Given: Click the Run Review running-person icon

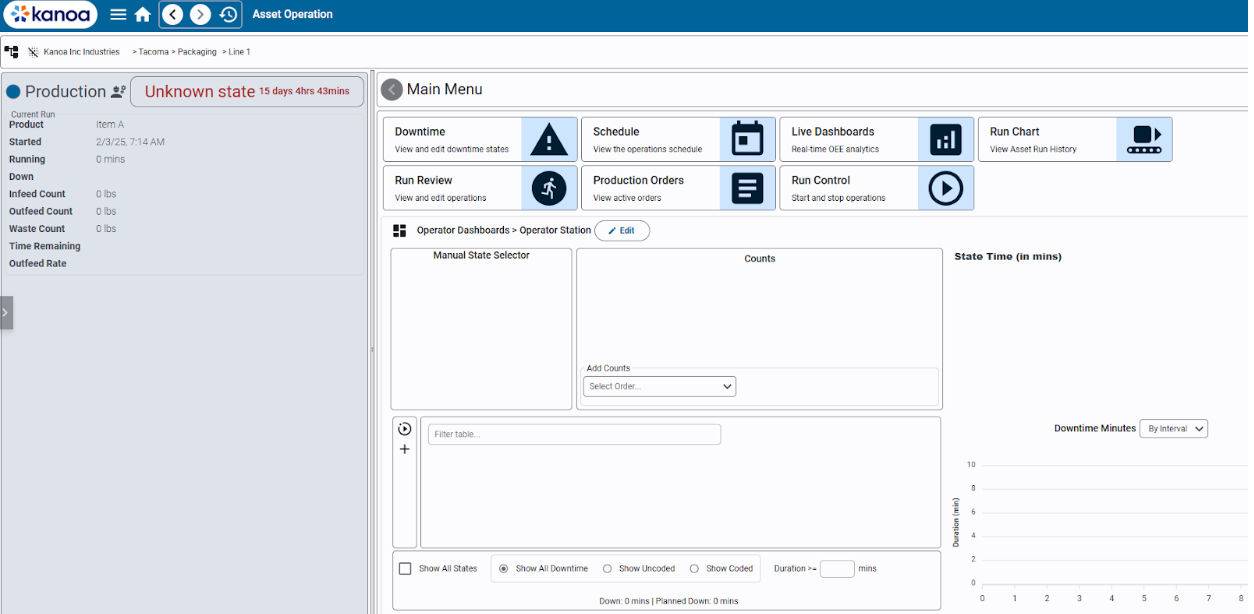Looking at the screenshot, I should pos(549,188).
